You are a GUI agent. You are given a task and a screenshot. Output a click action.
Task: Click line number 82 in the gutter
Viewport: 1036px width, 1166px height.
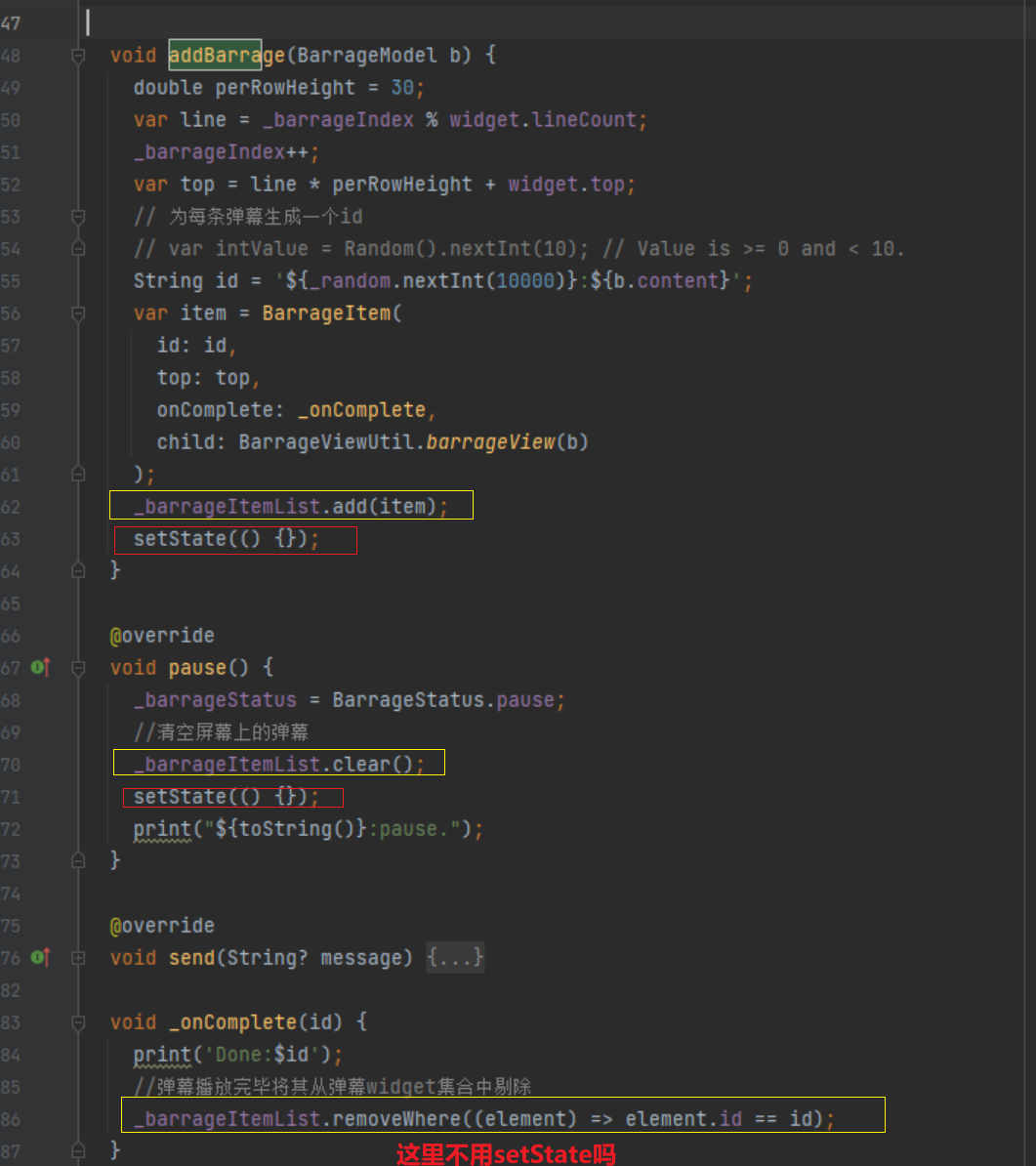coord(11,990)
